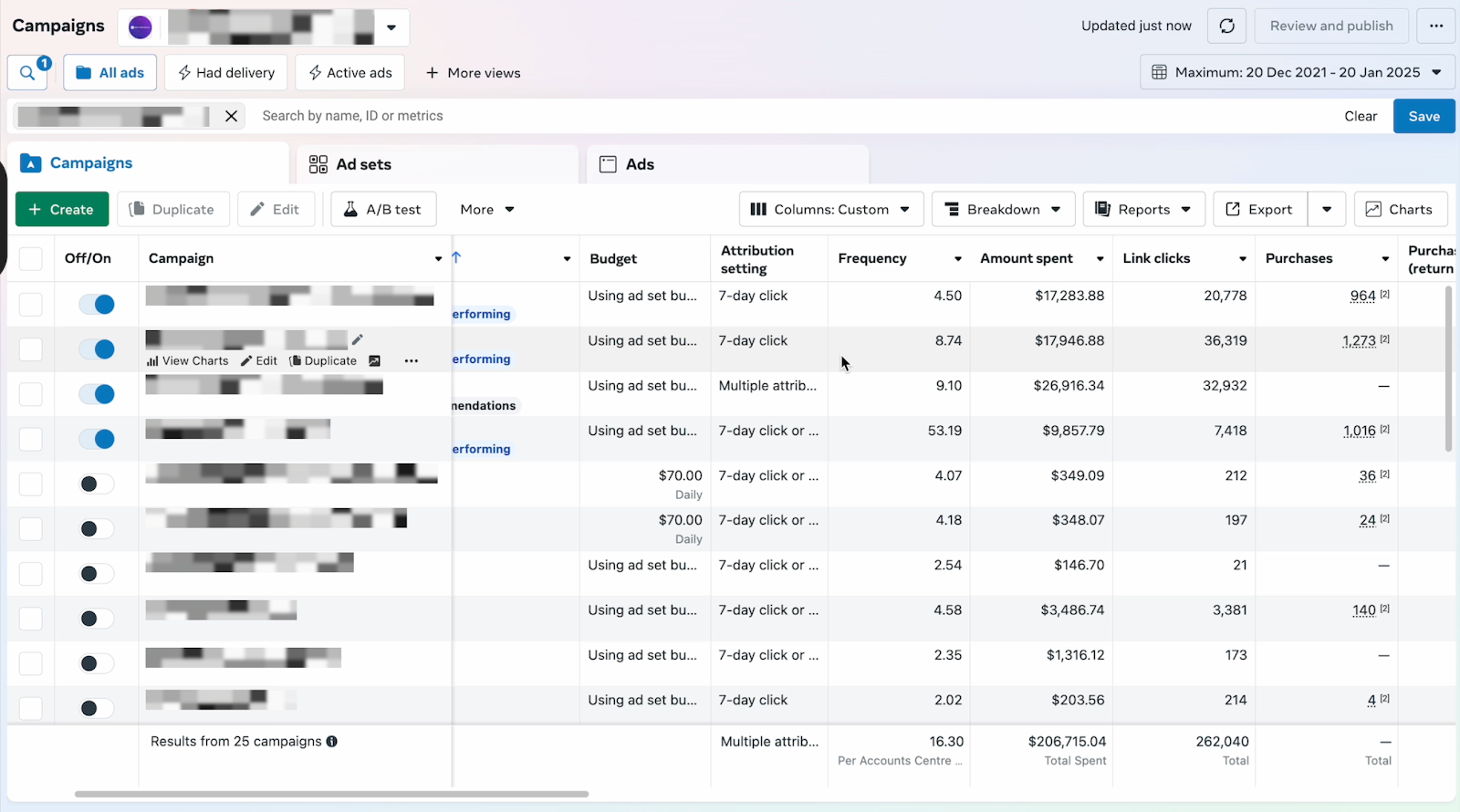Turn on the campaign with $349.09 spent
This screenshot has height=812, width=1460.
coord(97,484)
